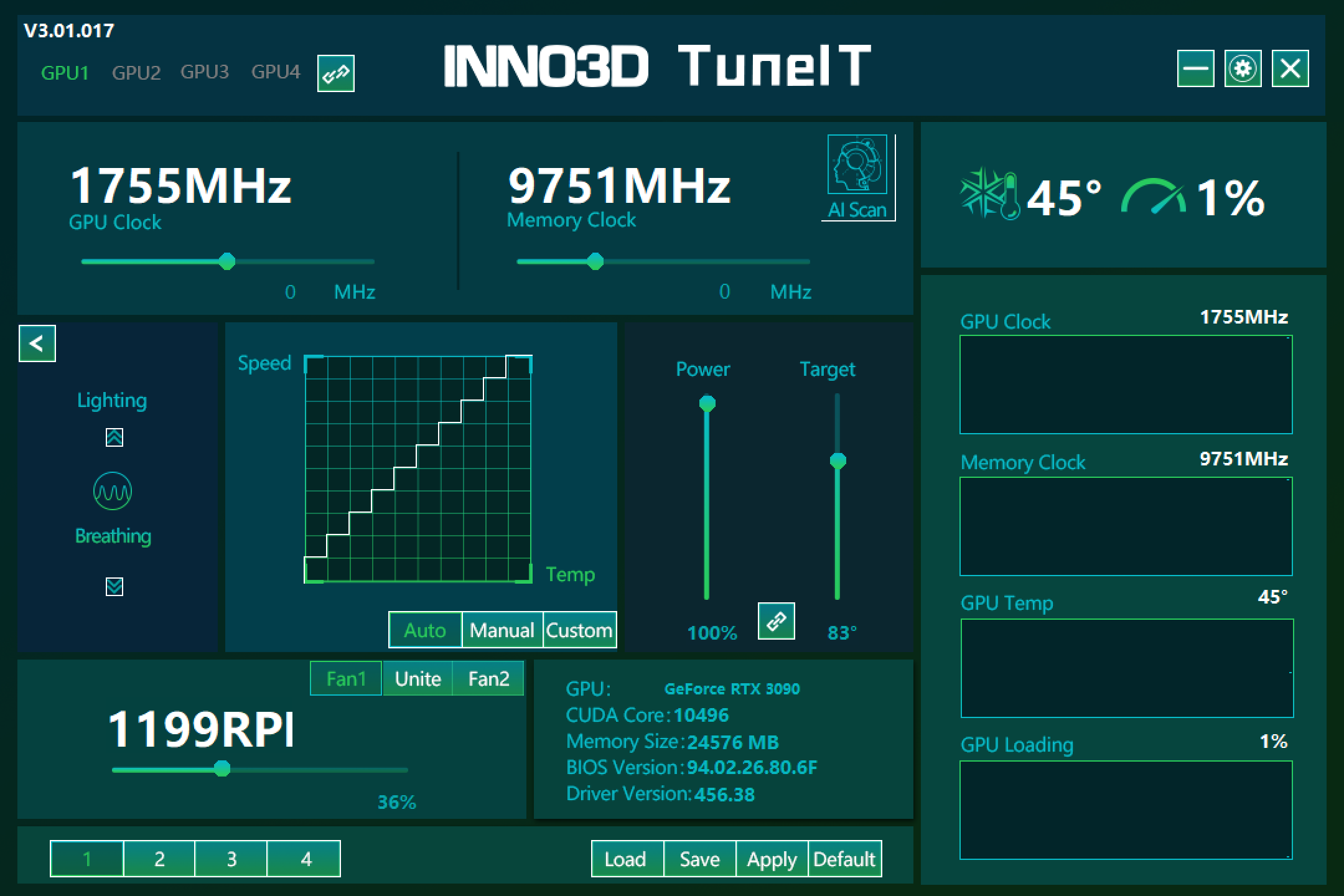
Task: Click the GPU Clock offset MHz value field
Action: point(290,292)
